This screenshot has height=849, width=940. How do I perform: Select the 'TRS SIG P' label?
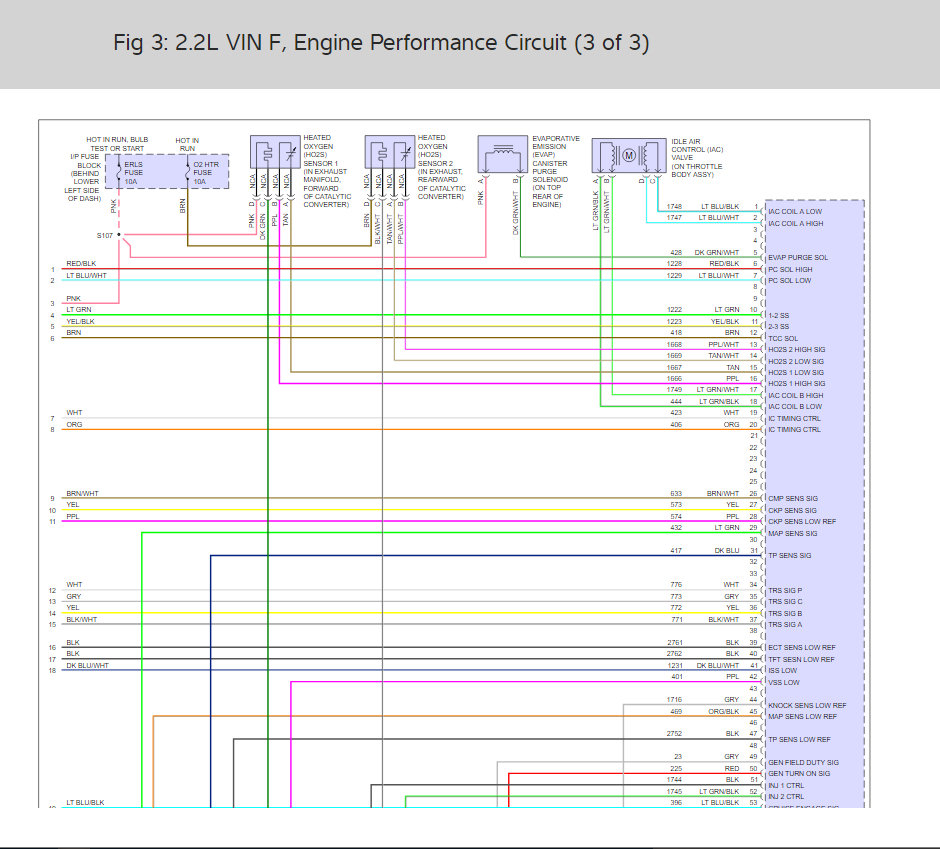coord(785,591)
